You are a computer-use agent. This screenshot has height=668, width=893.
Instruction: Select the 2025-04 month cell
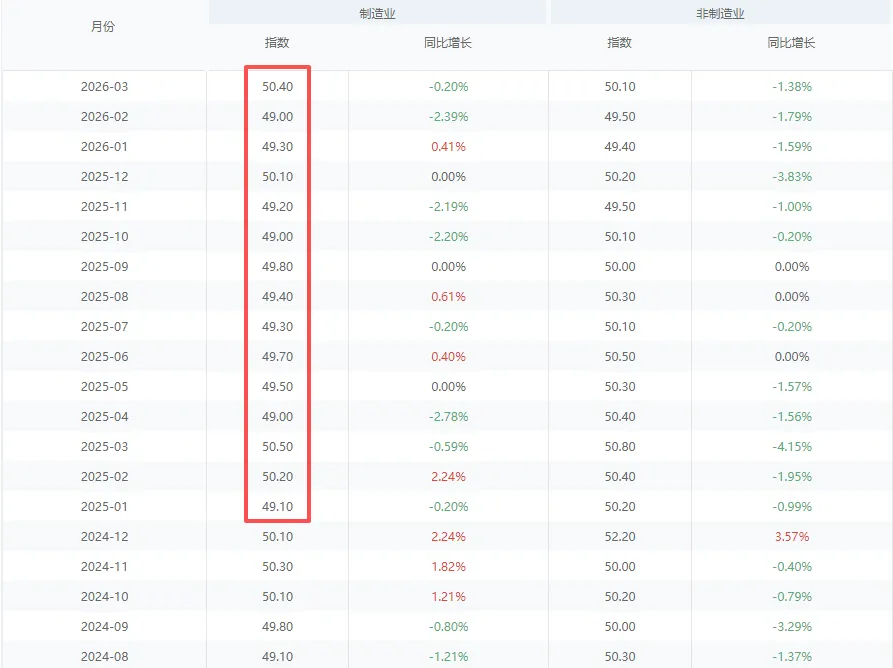coord(104,417)
